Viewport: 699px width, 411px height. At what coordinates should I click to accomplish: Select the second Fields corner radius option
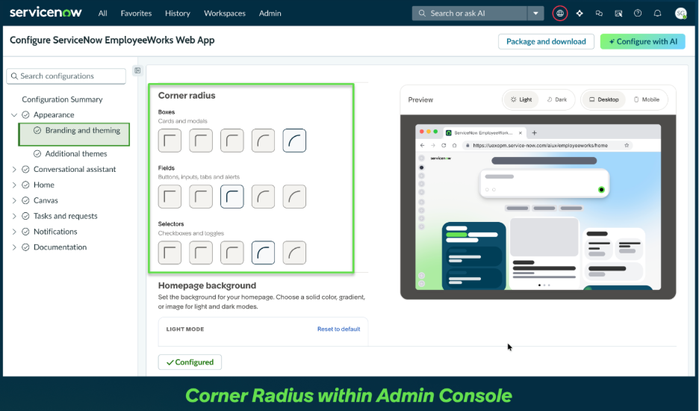(x=201, y=197)
